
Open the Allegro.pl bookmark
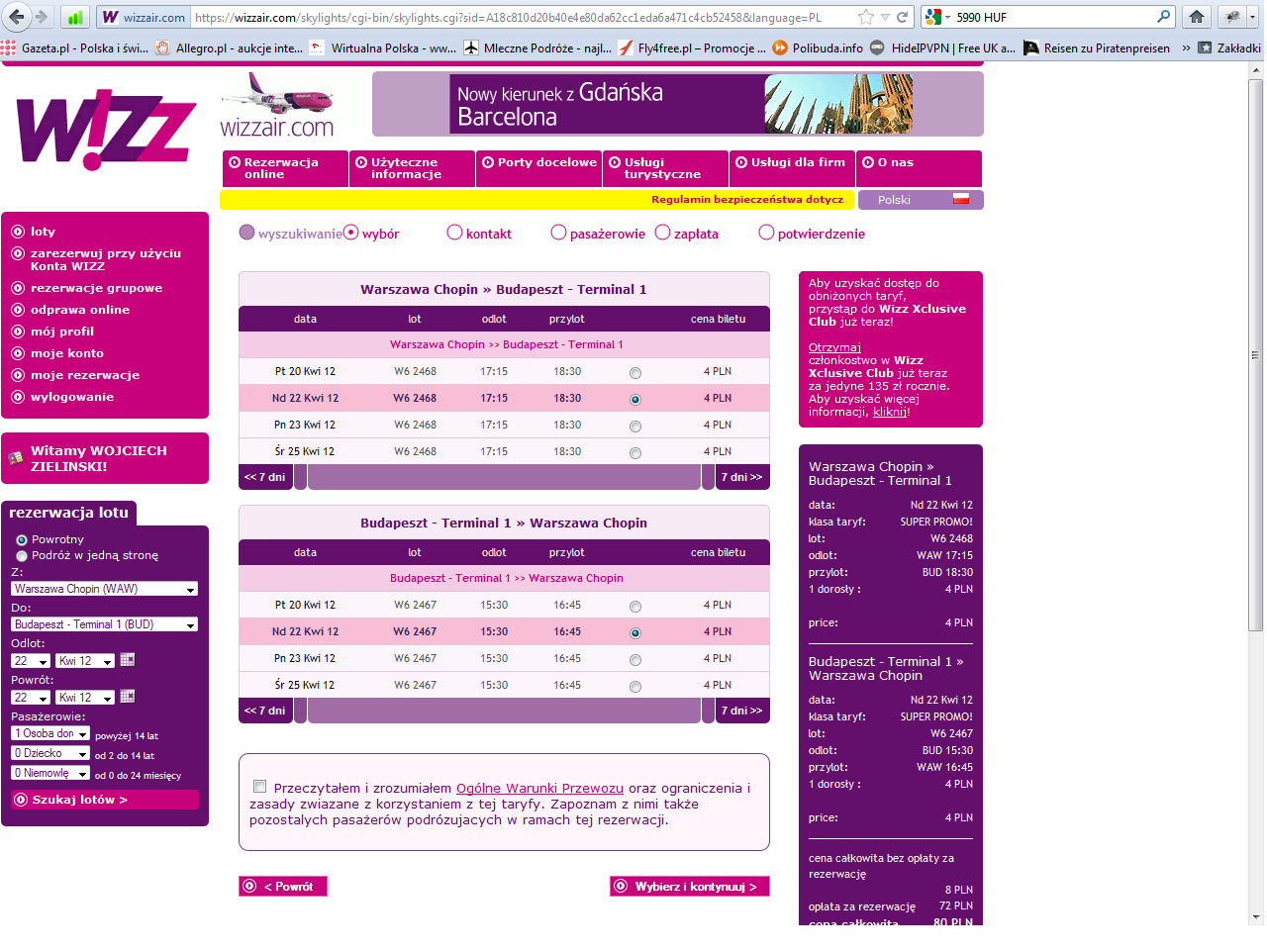(x=230, y=48)
